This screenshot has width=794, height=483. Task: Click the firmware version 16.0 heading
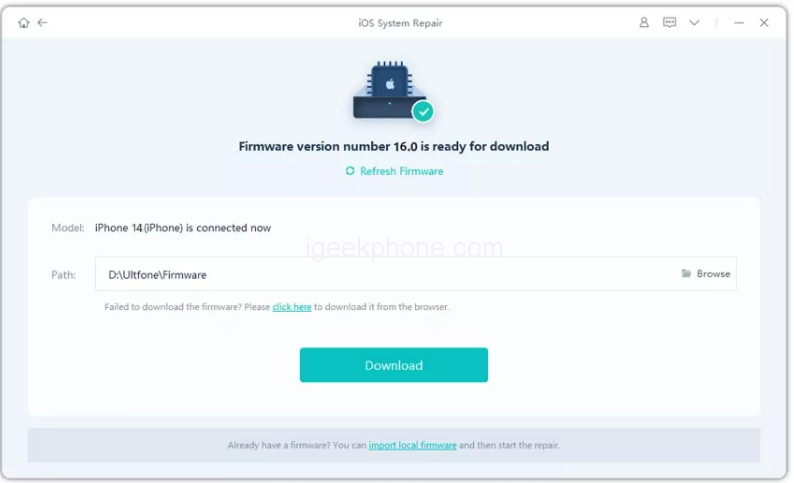pyautogui.click(x=393, y=146)
